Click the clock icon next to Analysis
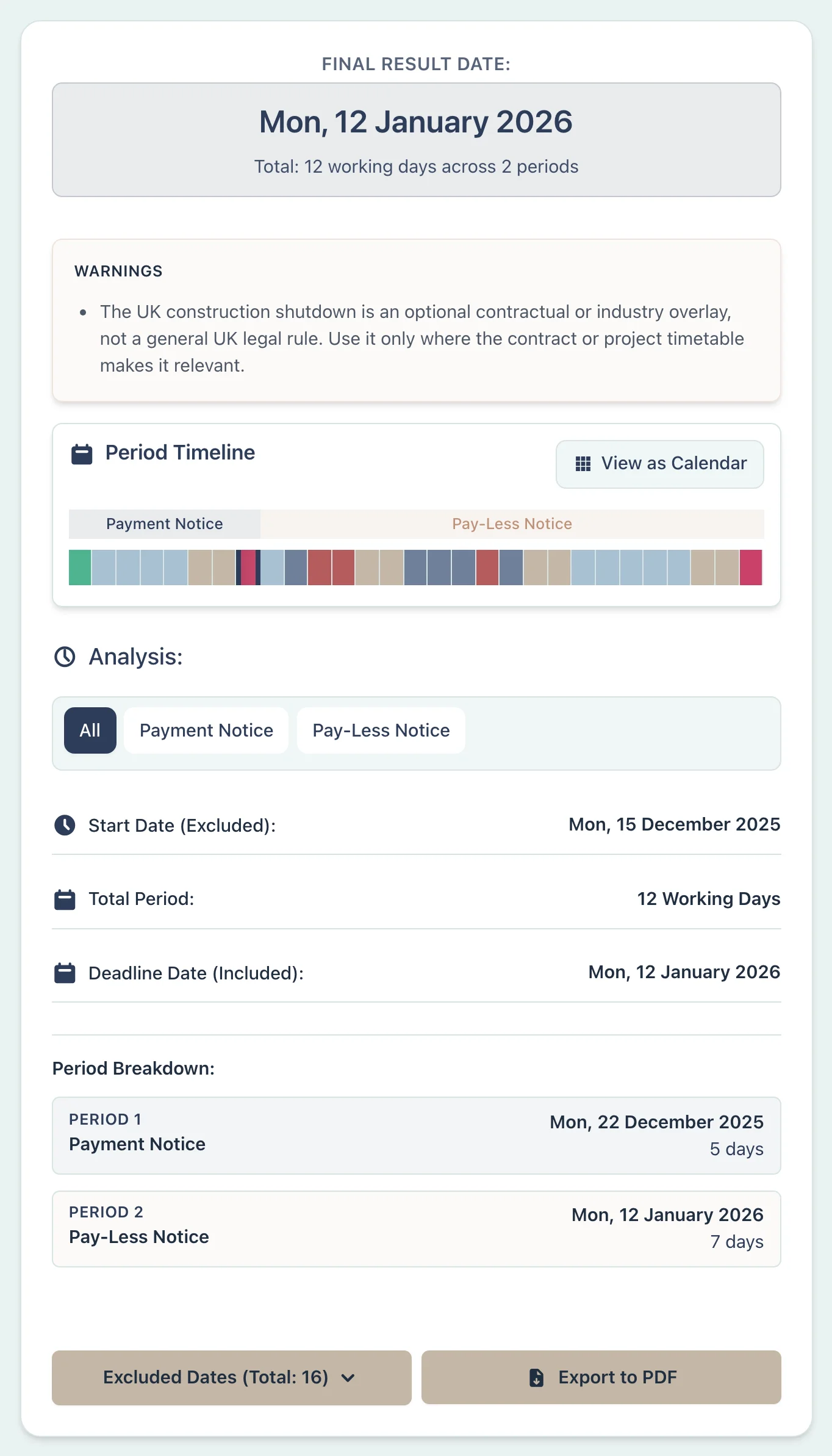This screenshot has width=832, height=1456. (x=65, y=657)
